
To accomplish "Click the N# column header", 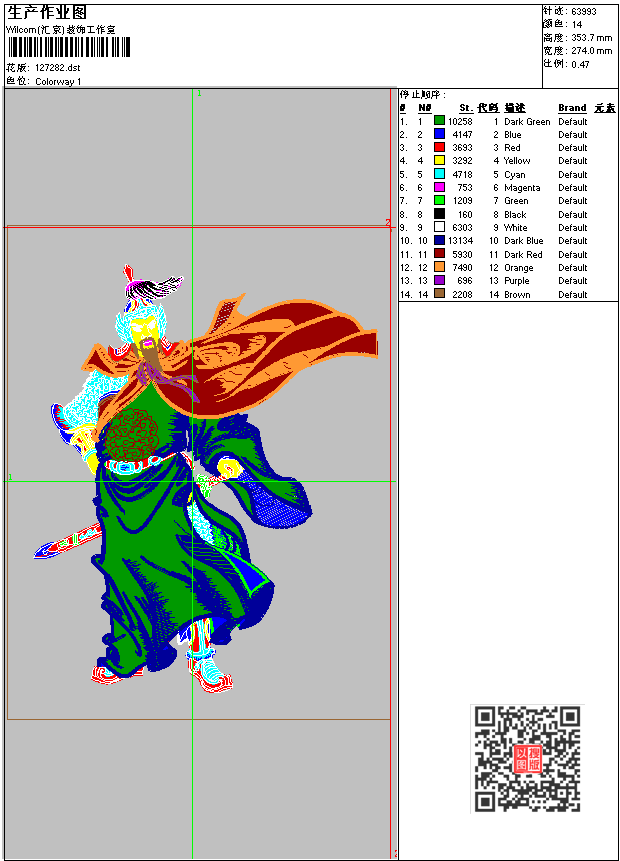I will click(424, 108).
